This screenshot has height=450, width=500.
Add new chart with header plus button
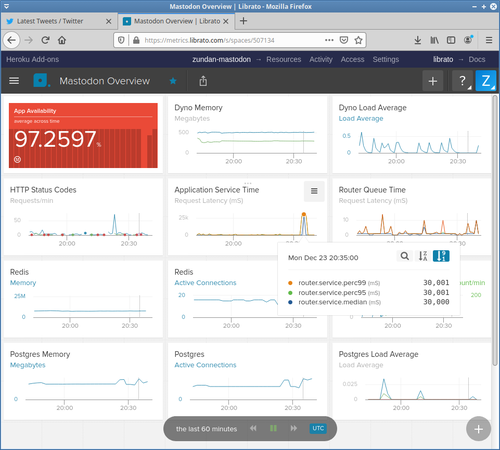(x=433, y=81)
